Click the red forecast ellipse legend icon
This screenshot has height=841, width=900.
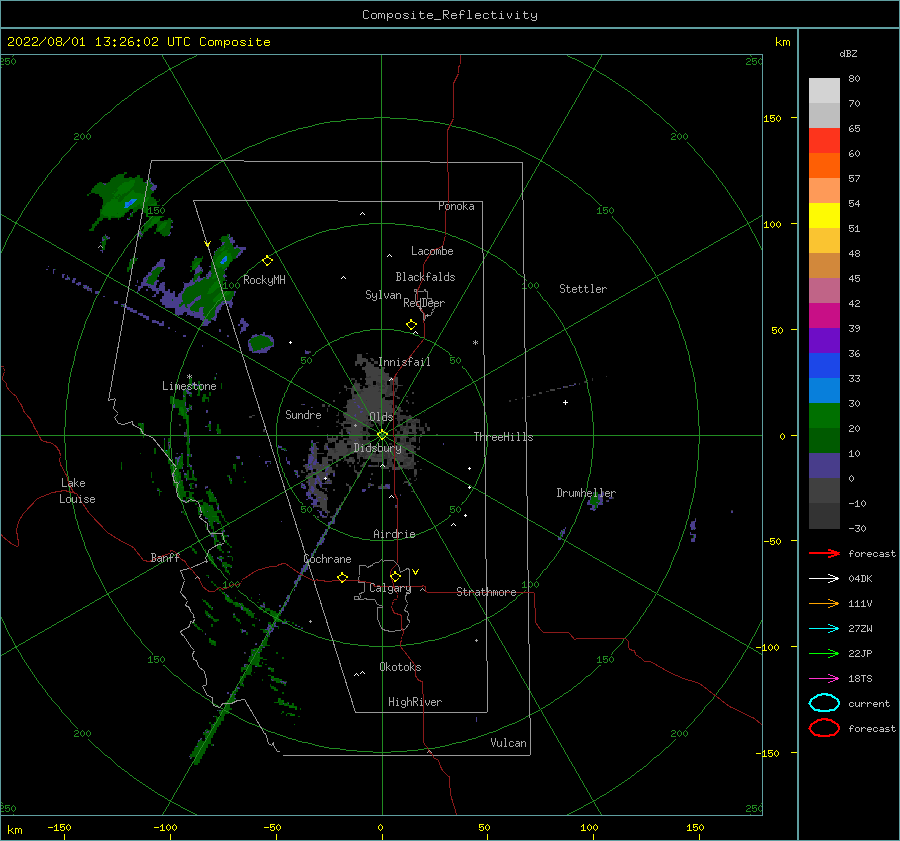point(824,728)
